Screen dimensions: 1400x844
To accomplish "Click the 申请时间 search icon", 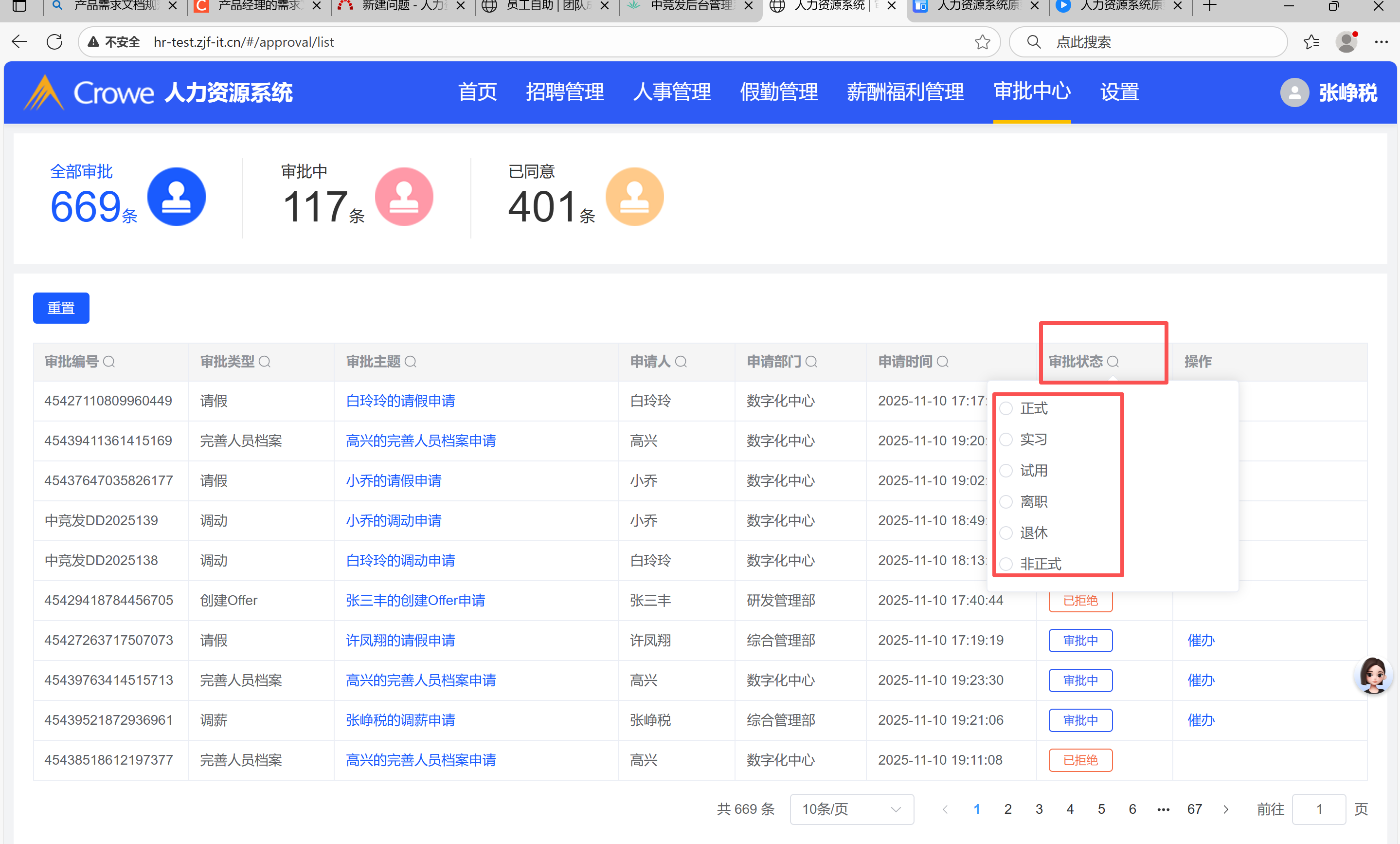I will tap(943, 362).
